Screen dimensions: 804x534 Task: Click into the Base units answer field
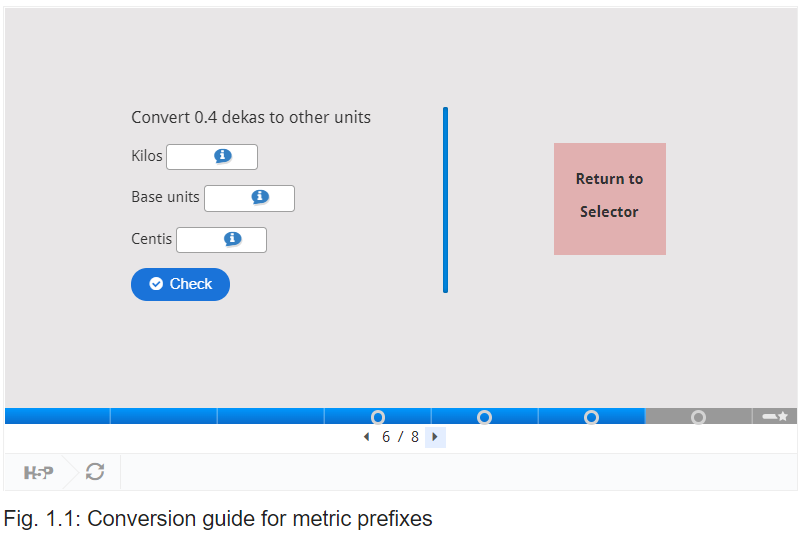[x=249, y=198]
